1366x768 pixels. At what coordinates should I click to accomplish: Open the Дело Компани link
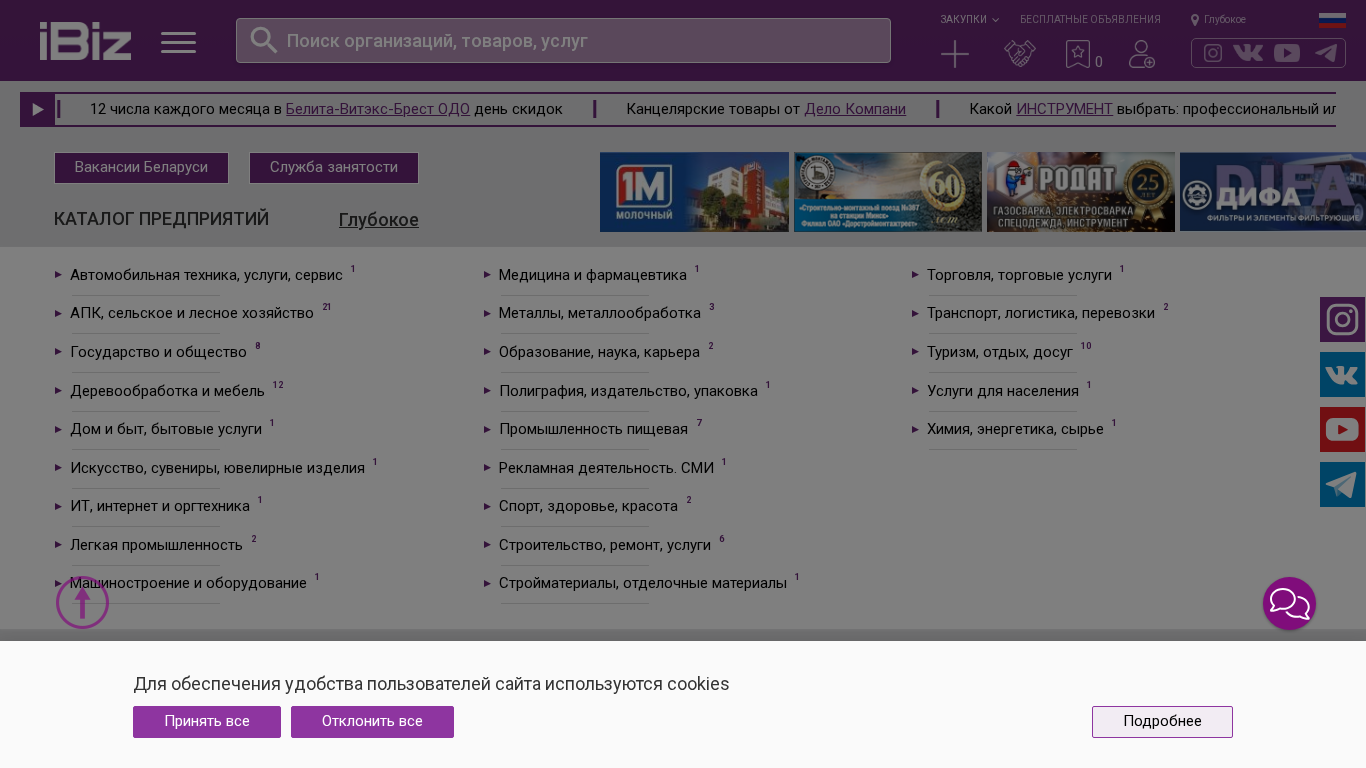855,109
